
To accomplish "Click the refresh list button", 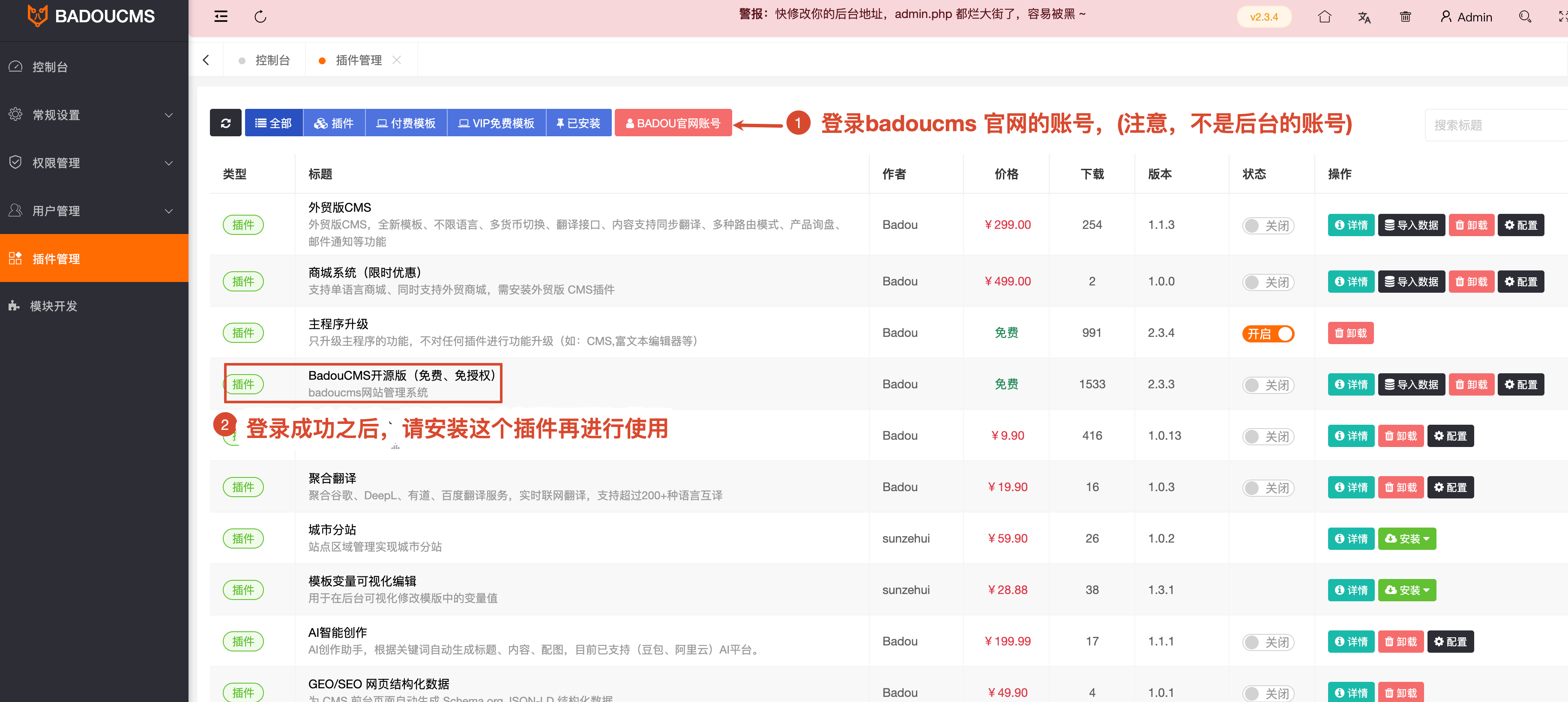I will (226, 123).
